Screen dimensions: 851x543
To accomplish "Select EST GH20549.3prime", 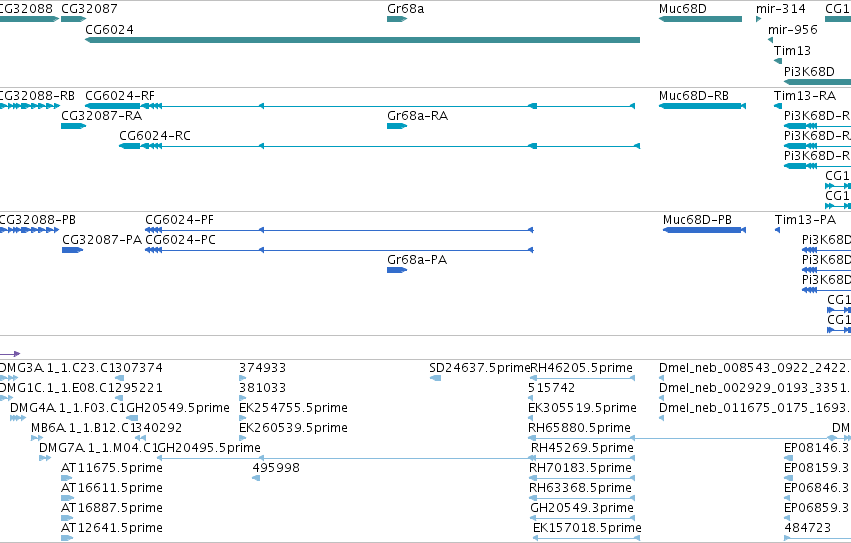I will (582, 518).
